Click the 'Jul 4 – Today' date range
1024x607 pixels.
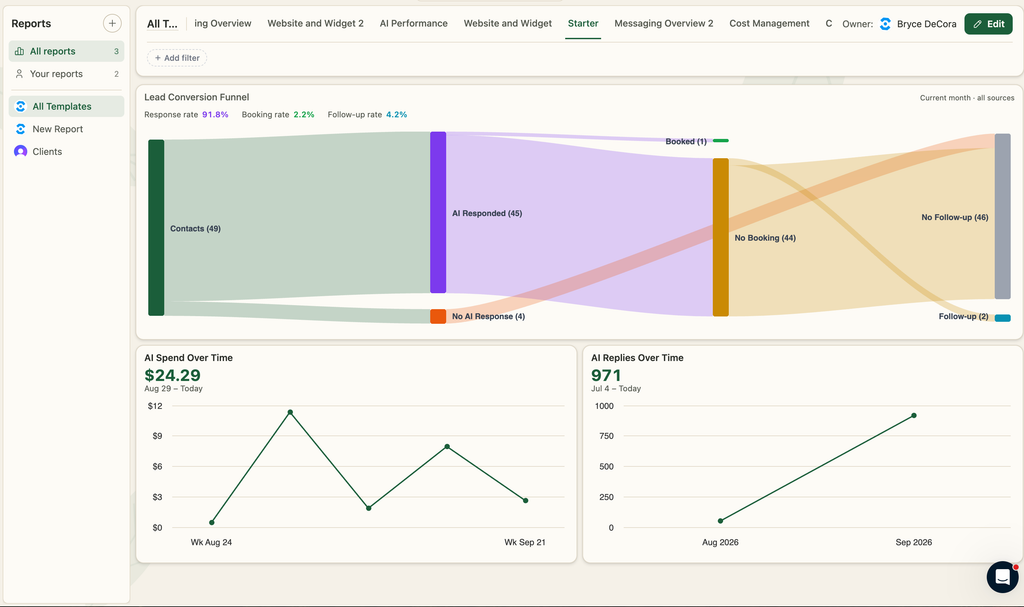616,388
